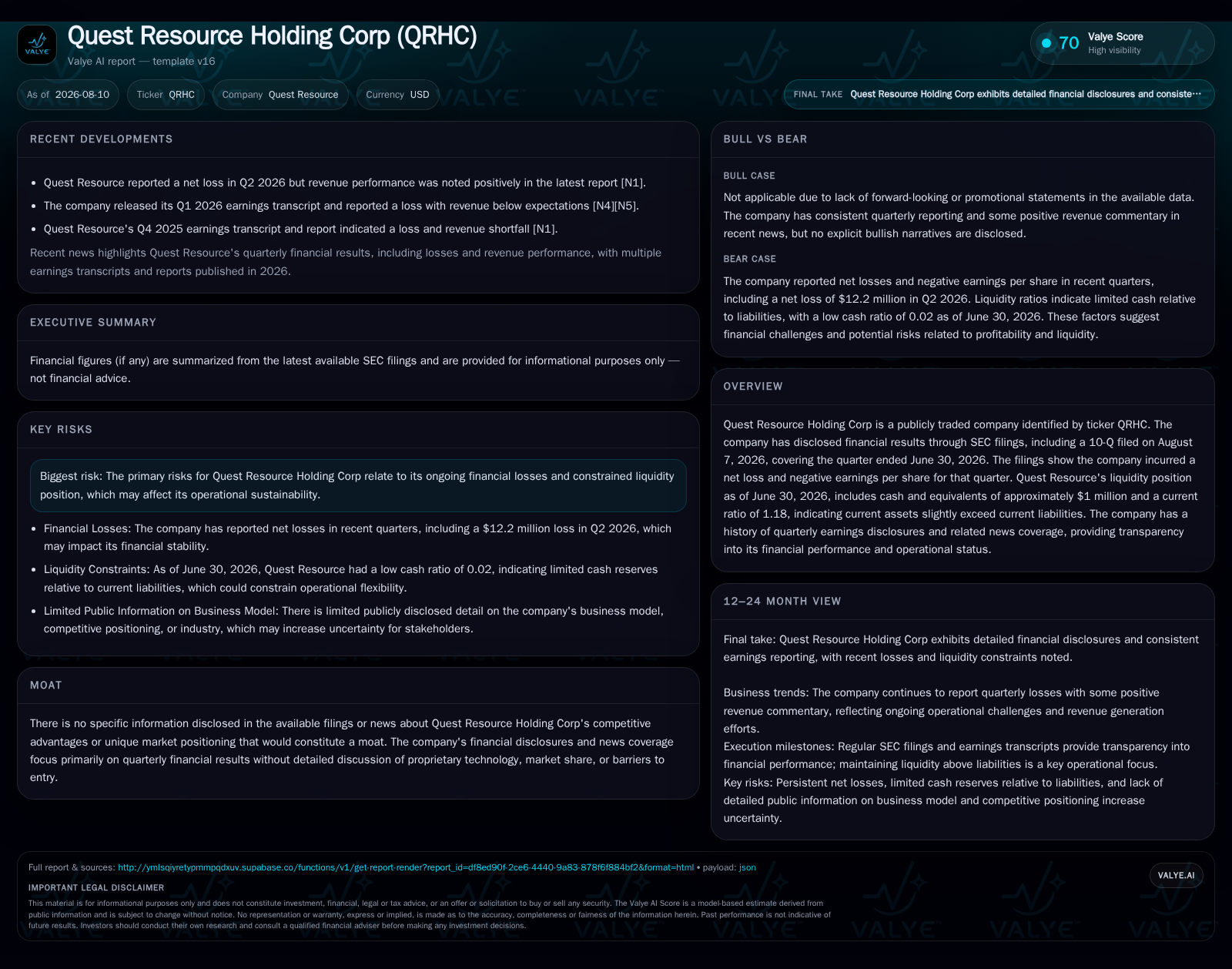Screen dimensions: 1232x969
Task: Click the 'Liquidity Constraints' risk bullet
Action: pyautogui.click(x=351, y=578)
